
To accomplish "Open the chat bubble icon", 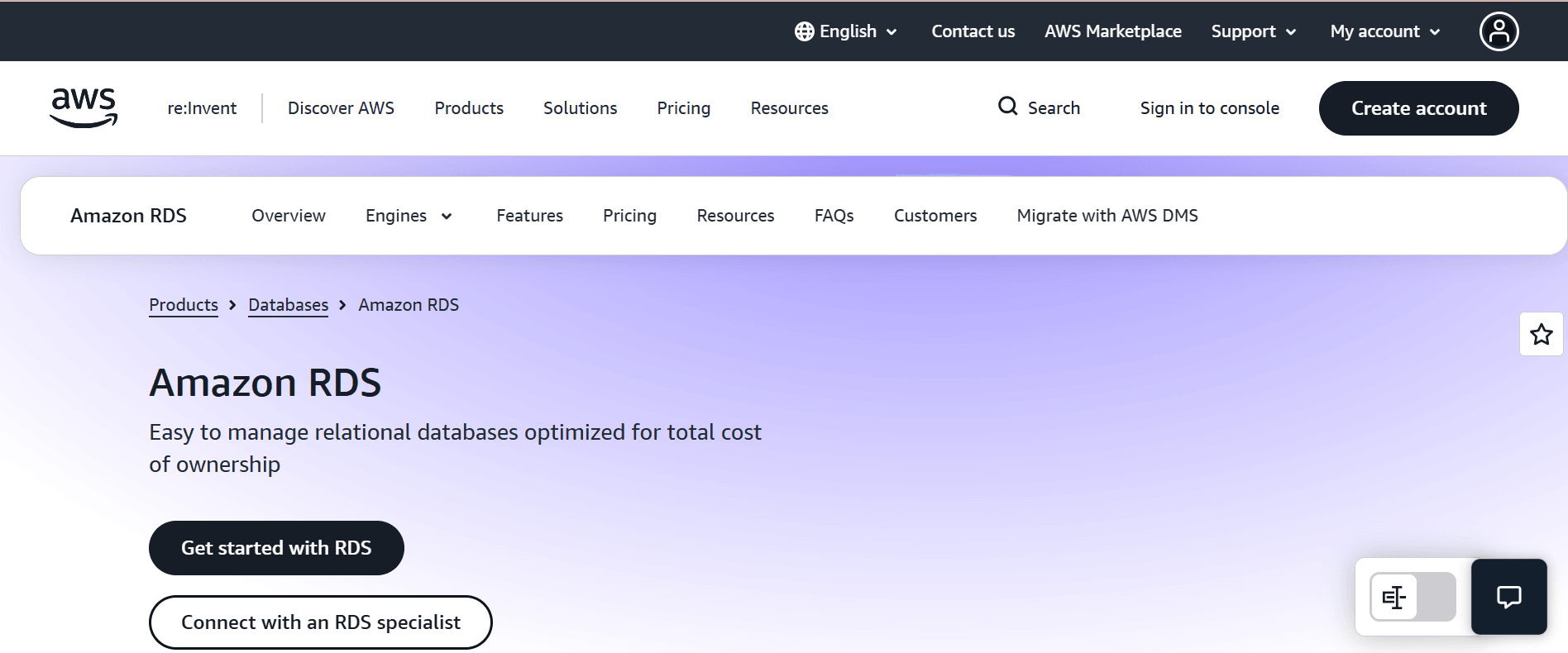I will [x=1508, y=597].
